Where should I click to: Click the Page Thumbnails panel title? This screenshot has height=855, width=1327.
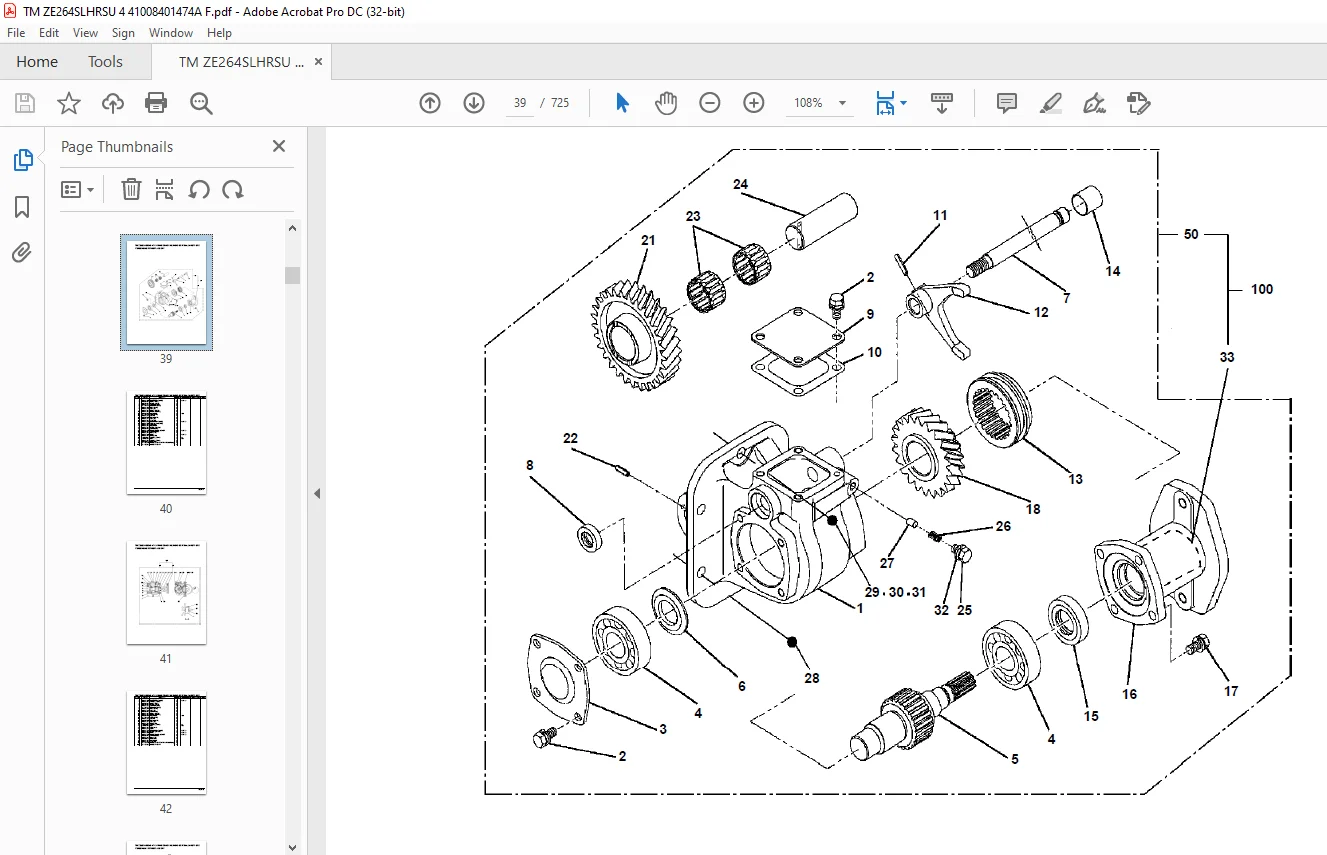tap(117, 146)
